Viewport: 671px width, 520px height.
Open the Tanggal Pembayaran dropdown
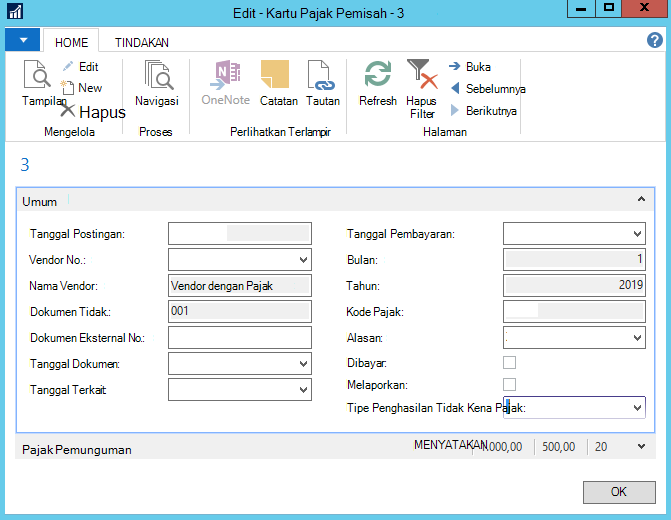pos(637,234)
